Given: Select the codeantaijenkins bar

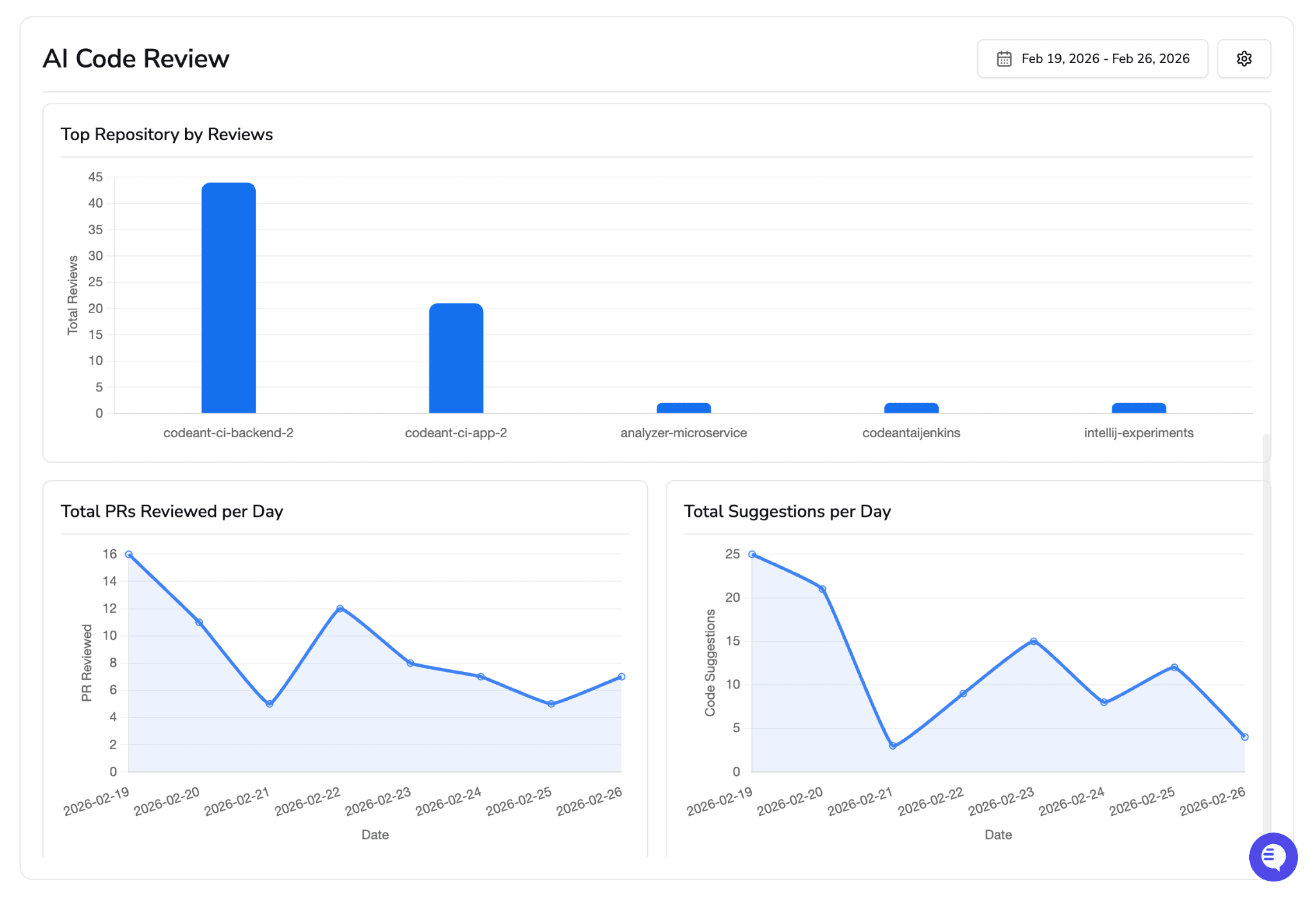Looking at the screenshot, I should [x=911, y=408].
